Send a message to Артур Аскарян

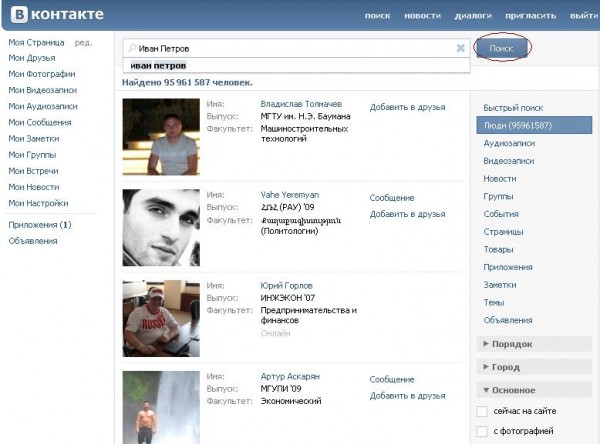point(392,379)
